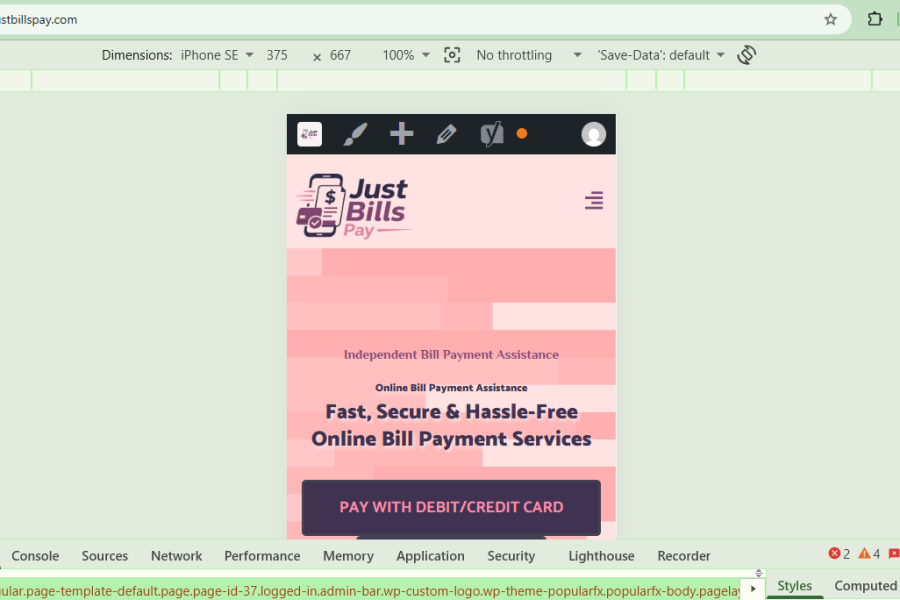900x600 pixels.
Task: Open the browser extensions puzzle icon
Action: (874, 19)
